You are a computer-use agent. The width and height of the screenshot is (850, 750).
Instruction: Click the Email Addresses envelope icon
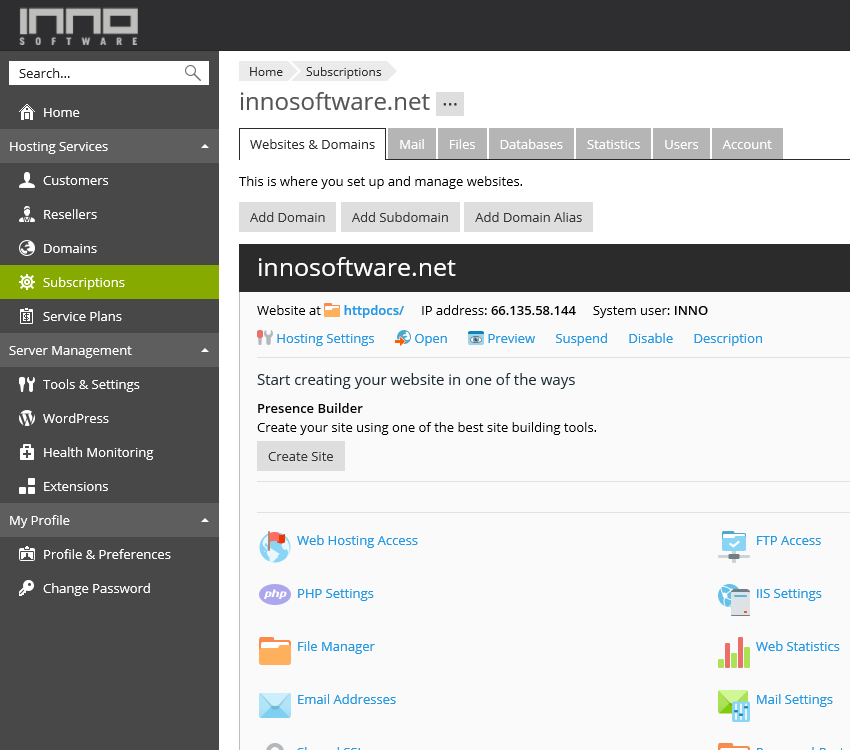pos(275,705)
